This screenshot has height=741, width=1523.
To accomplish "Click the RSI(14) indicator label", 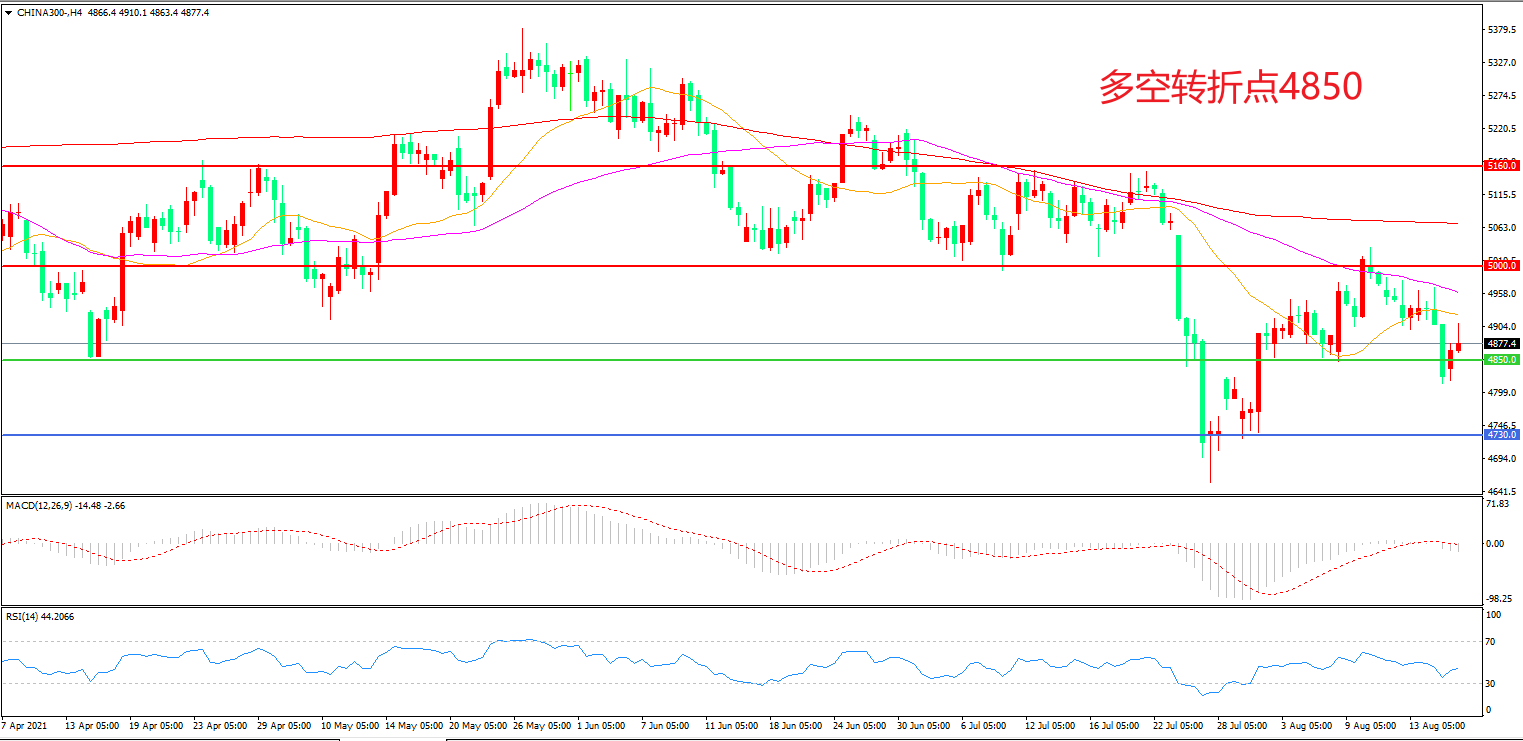I will [24, 617].
